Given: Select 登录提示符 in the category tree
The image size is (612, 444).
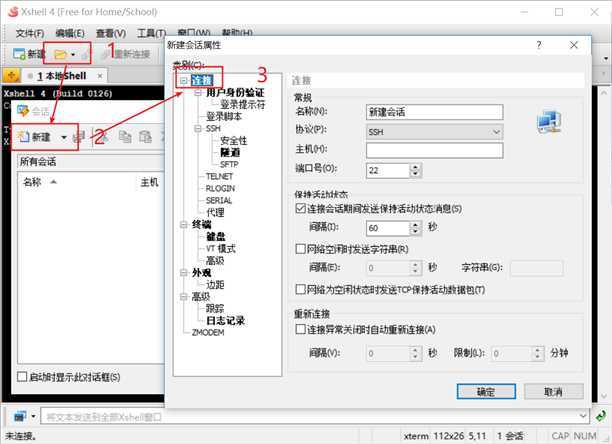Looking at the screenshot, I should click(x=242, y=104).
